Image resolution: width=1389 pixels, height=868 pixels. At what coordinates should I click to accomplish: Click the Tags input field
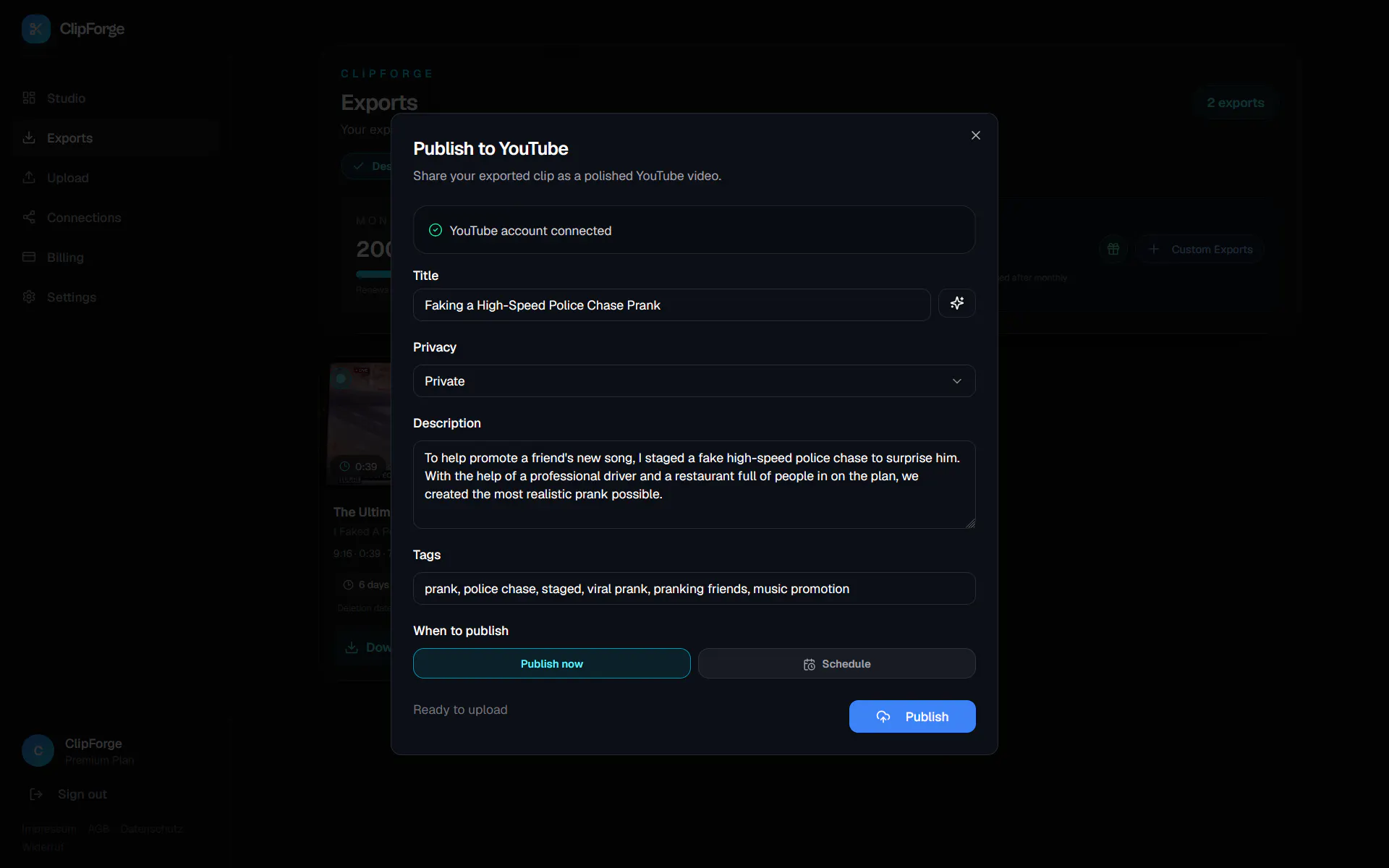point(694,589)
